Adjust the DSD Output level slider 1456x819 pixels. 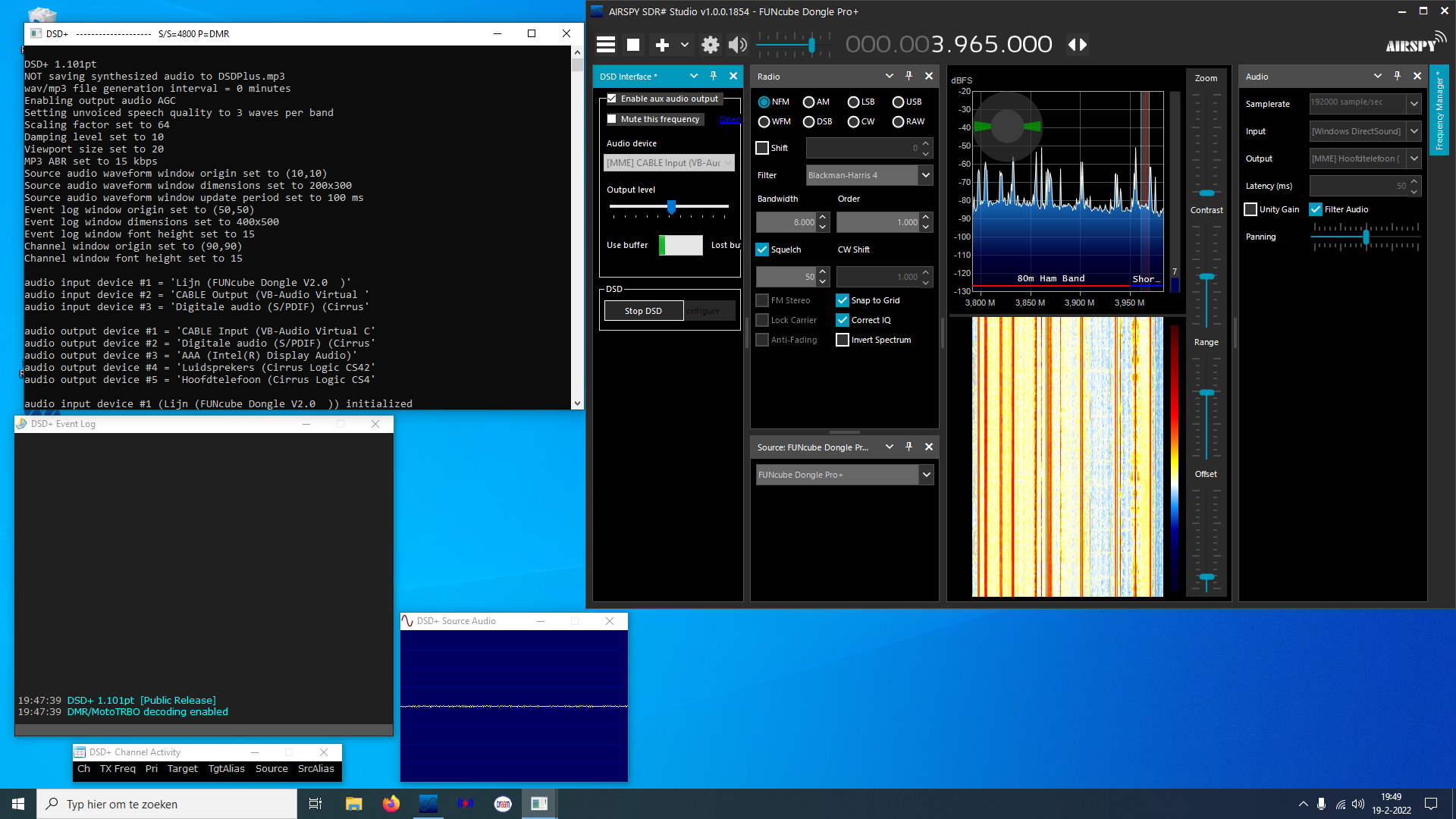pos(671,207)
